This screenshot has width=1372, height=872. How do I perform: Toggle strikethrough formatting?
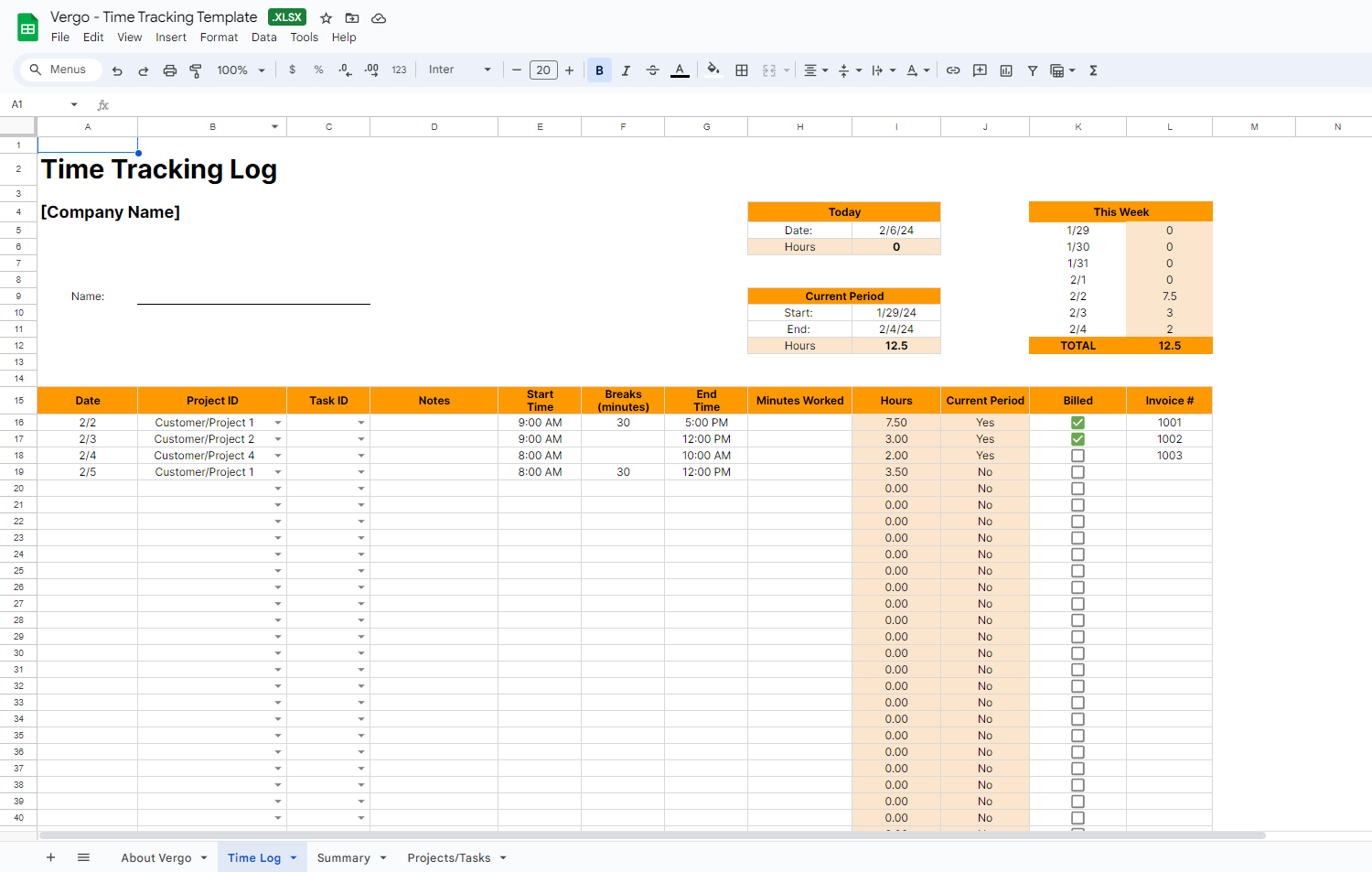652,70
